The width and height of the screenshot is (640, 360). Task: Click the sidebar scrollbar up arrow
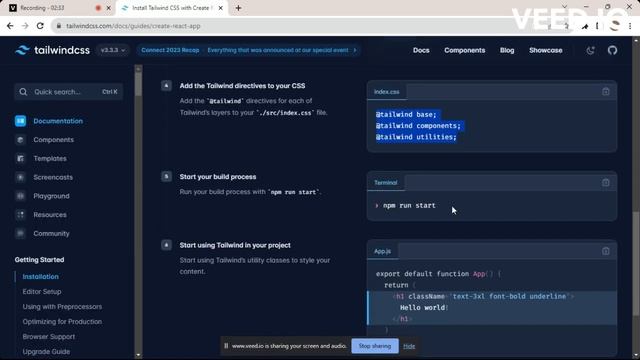click(138, 69)
